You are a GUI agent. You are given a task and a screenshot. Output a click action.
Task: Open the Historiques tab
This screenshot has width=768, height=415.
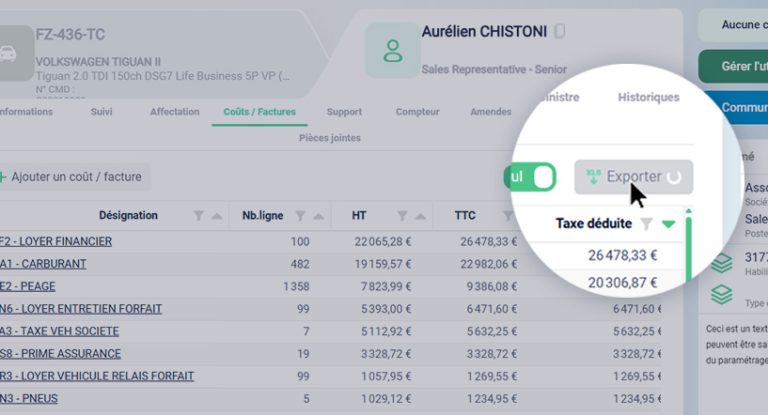click(x=648, y=97)
